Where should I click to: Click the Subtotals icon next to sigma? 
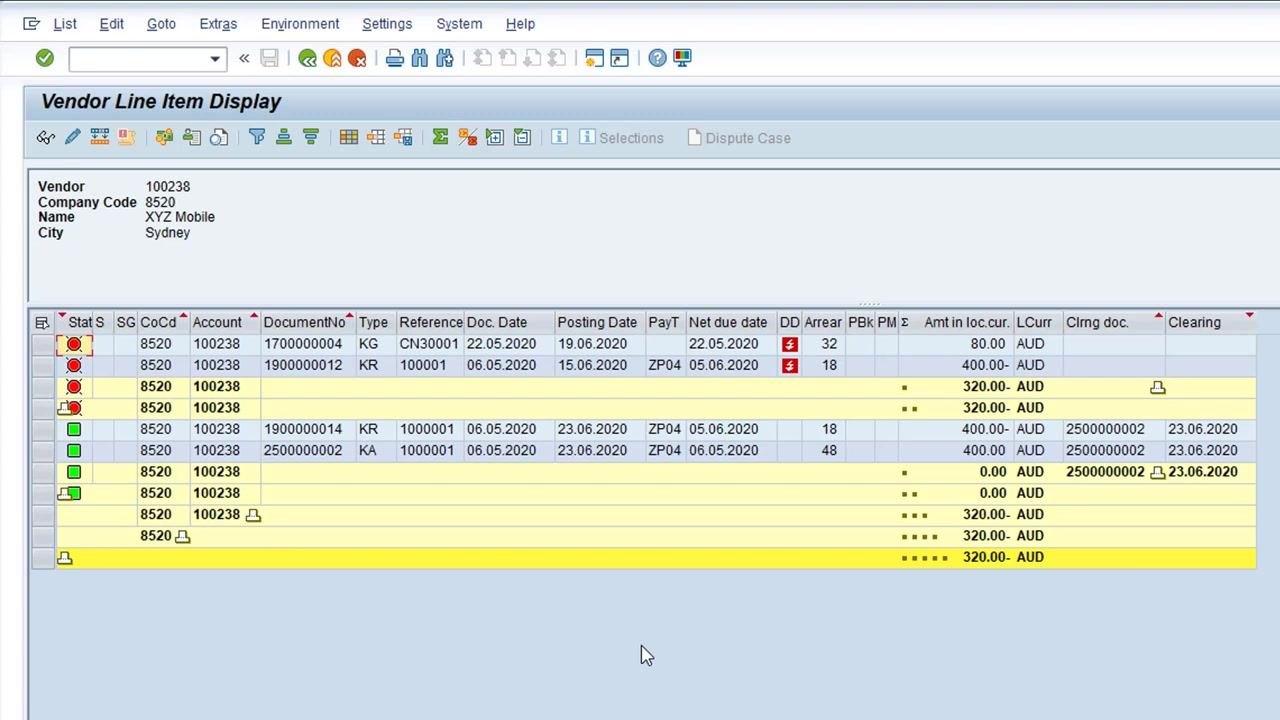pyautogui.click(x=467, y=138)
